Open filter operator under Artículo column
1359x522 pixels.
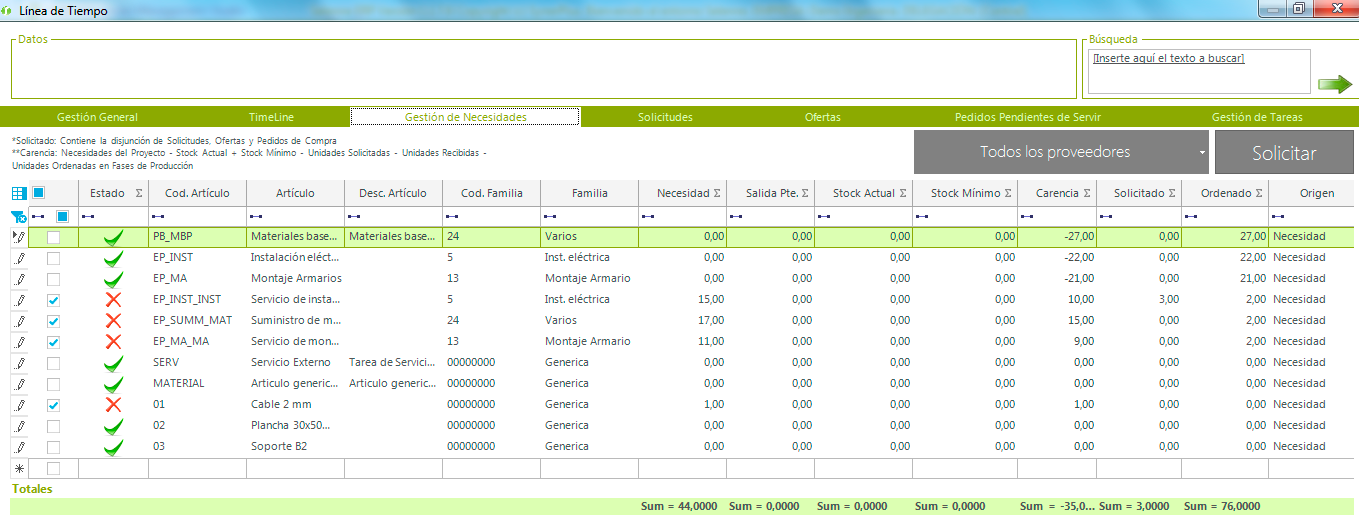256,216
